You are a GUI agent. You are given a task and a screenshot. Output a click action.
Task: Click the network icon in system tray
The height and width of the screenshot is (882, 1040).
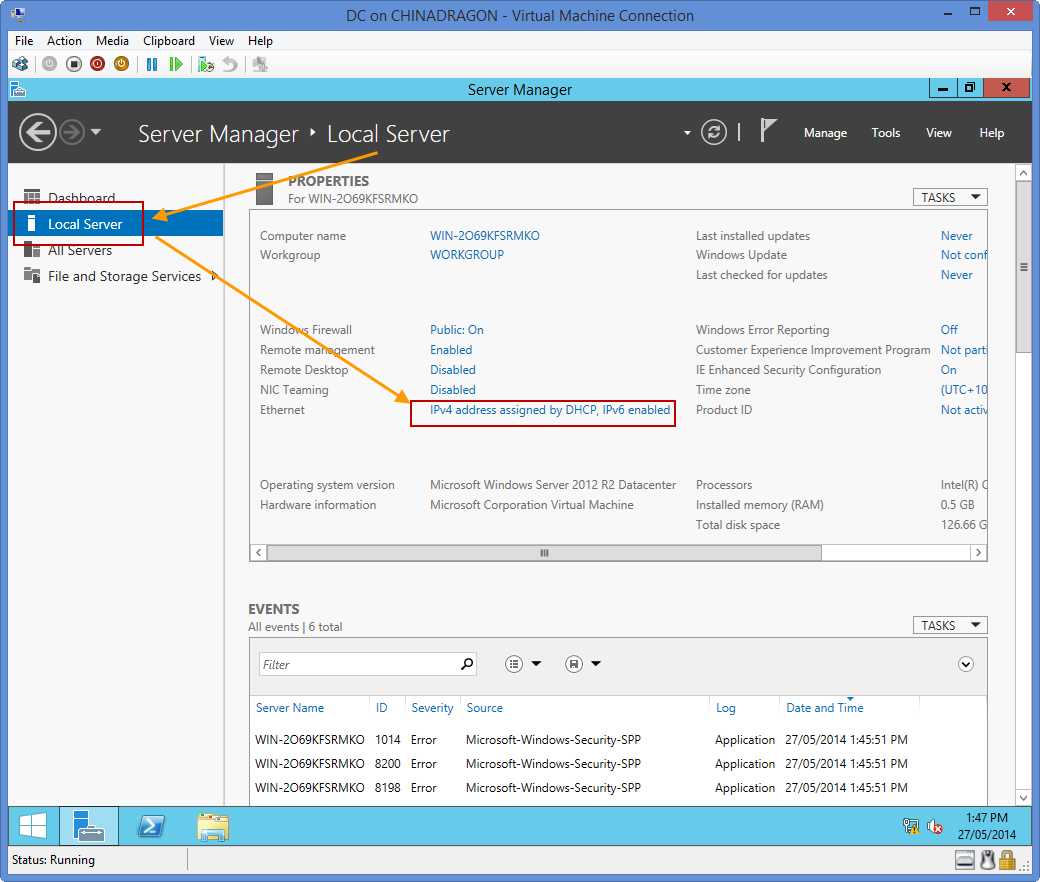[x=911, y=826]
